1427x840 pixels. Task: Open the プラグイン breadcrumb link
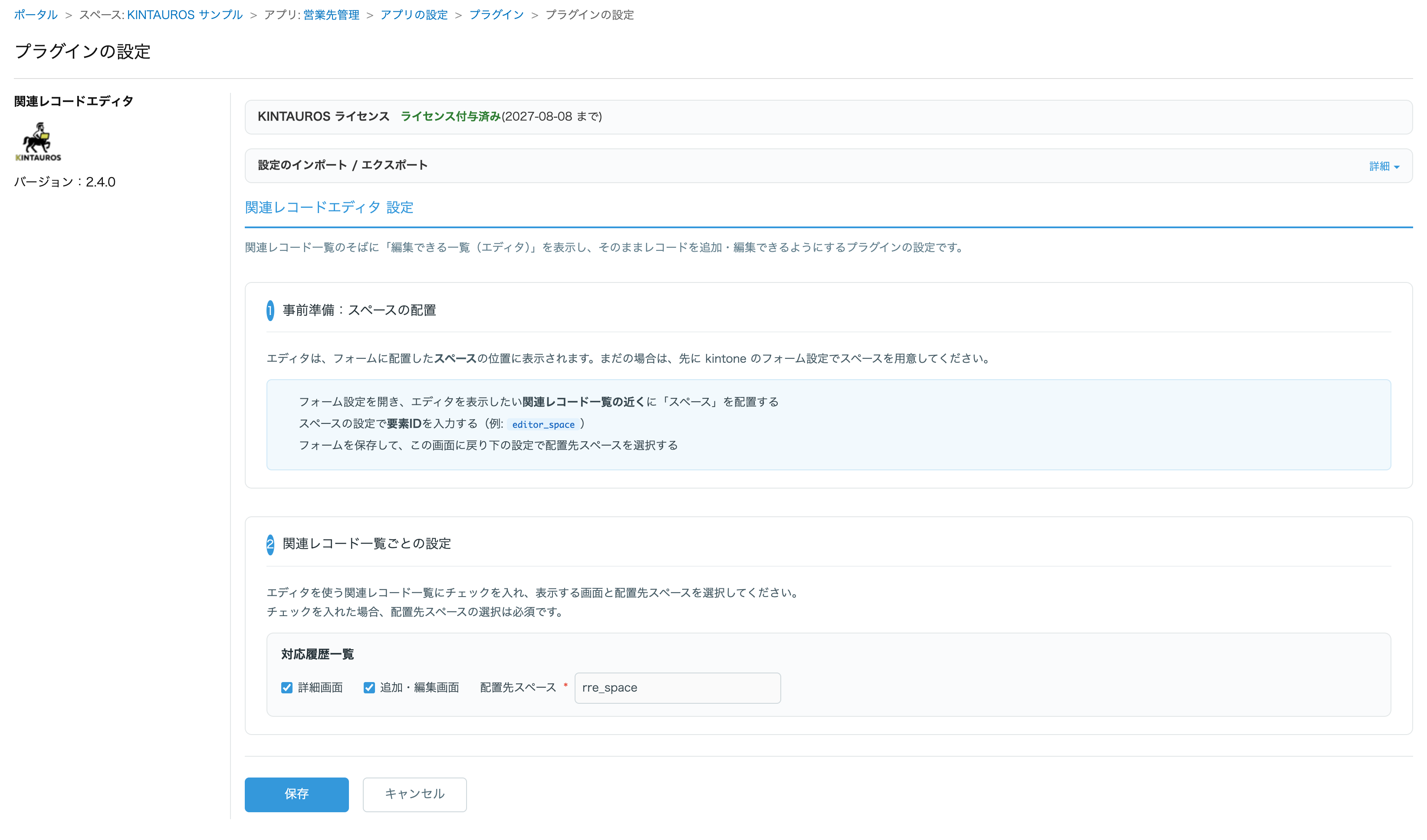click(x=496, y=15)
